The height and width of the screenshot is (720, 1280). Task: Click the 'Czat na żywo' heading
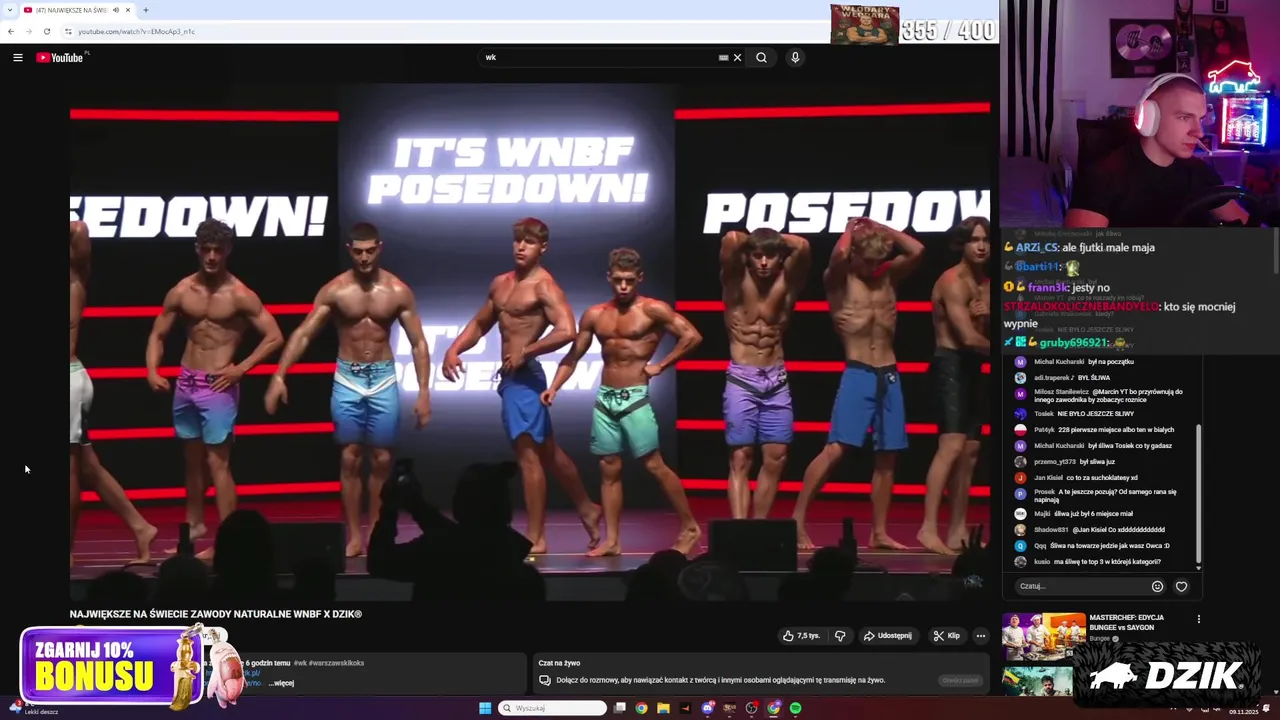click(x=559, y=663)
